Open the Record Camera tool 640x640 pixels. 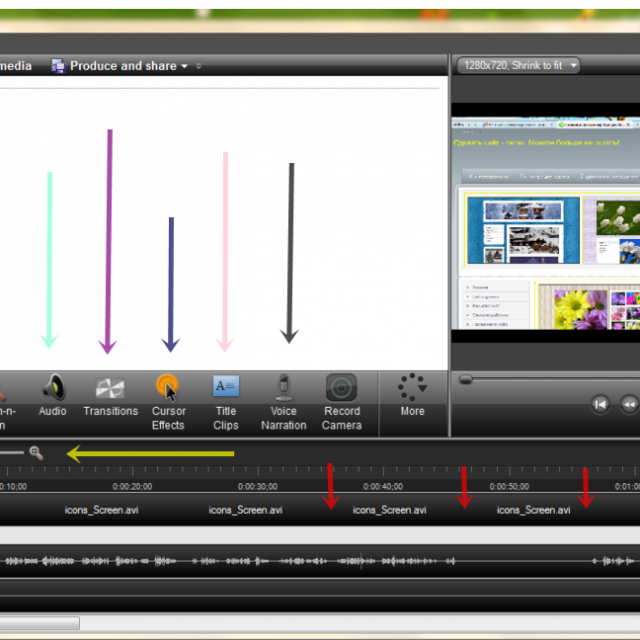(342, 400)
